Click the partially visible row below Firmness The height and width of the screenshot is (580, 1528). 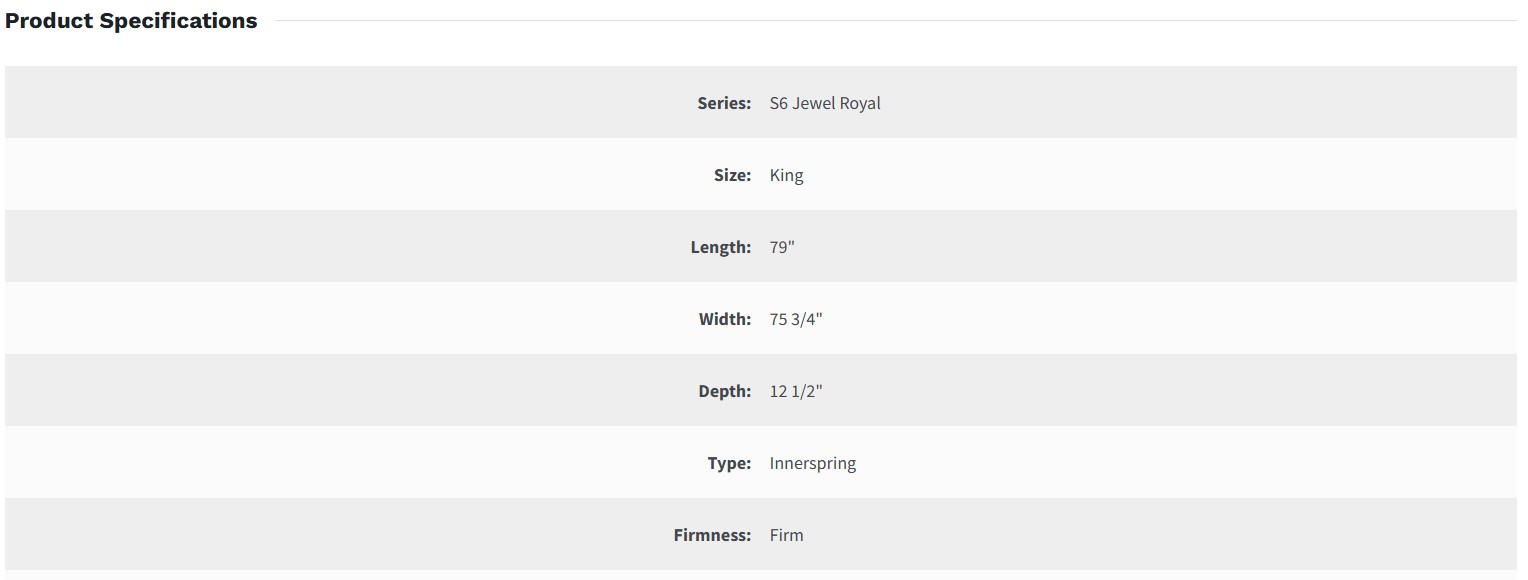[x=760, y=575]
